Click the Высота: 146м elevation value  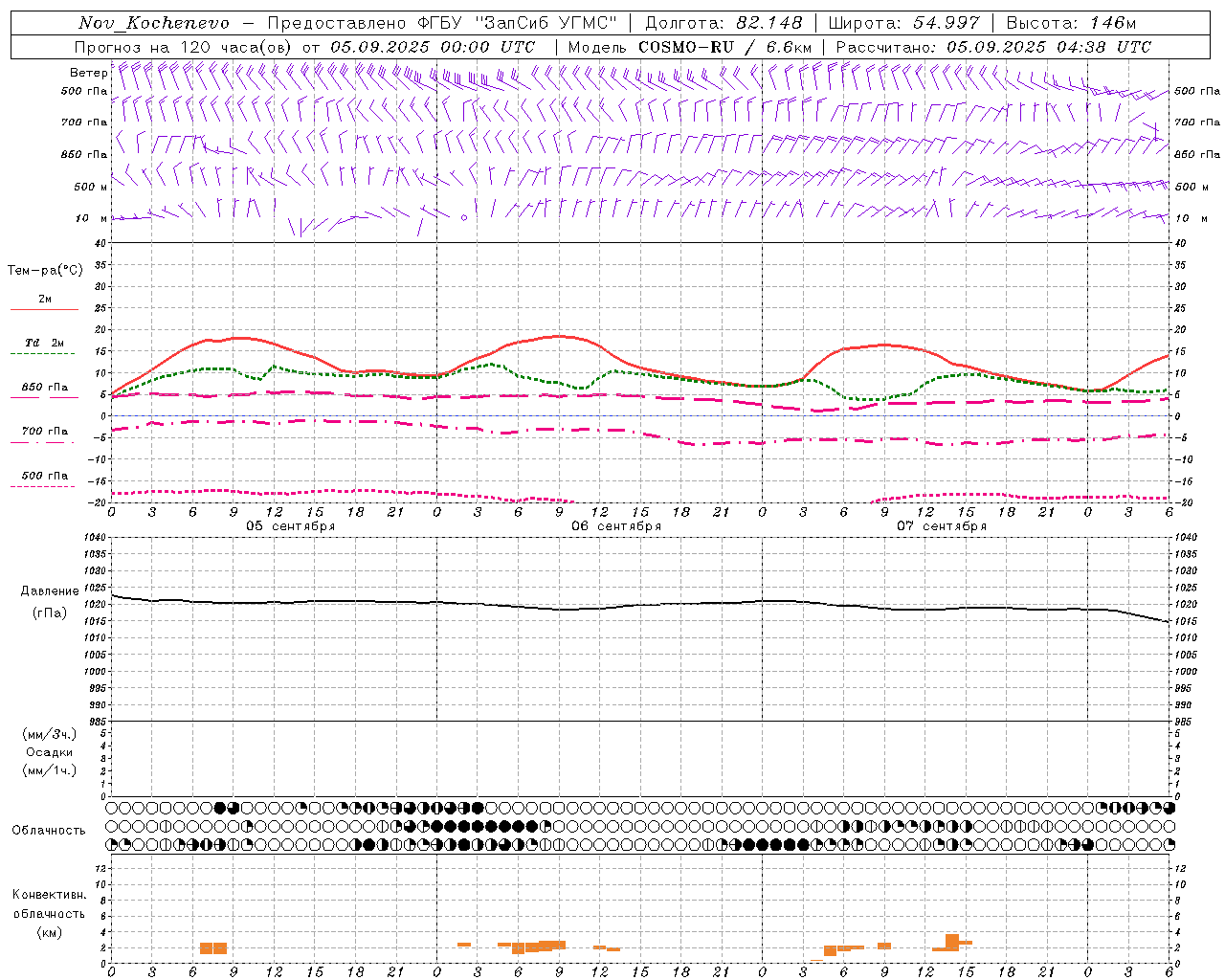[1071, 23]
